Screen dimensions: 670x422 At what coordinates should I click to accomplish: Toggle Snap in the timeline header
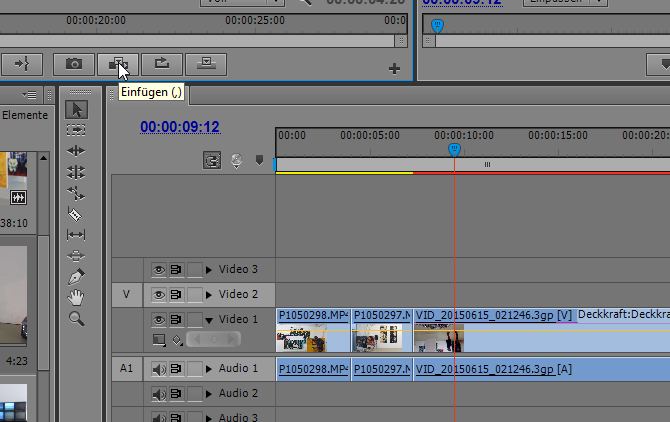212,160
